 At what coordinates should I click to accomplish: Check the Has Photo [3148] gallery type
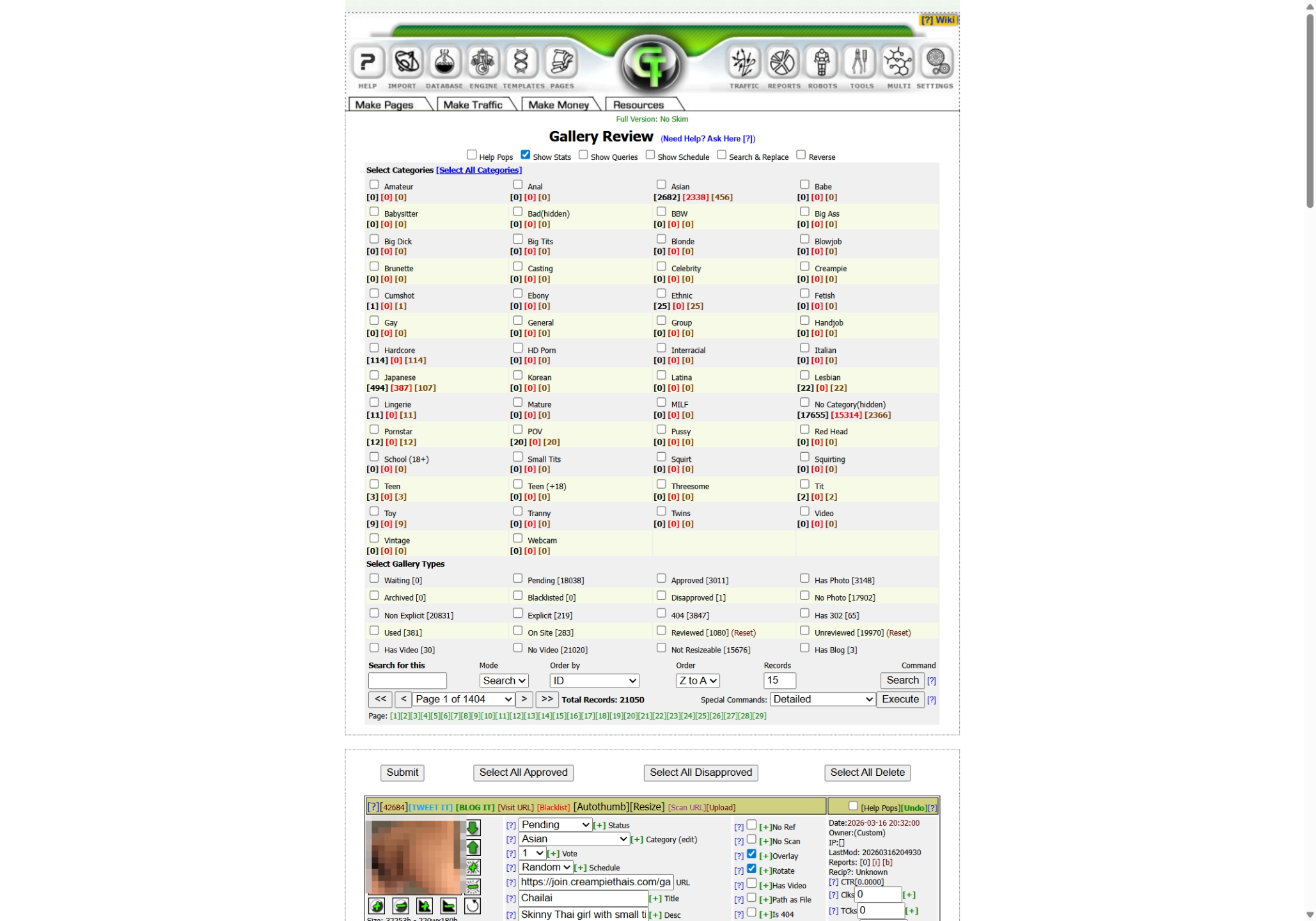(x=805, y=578)
